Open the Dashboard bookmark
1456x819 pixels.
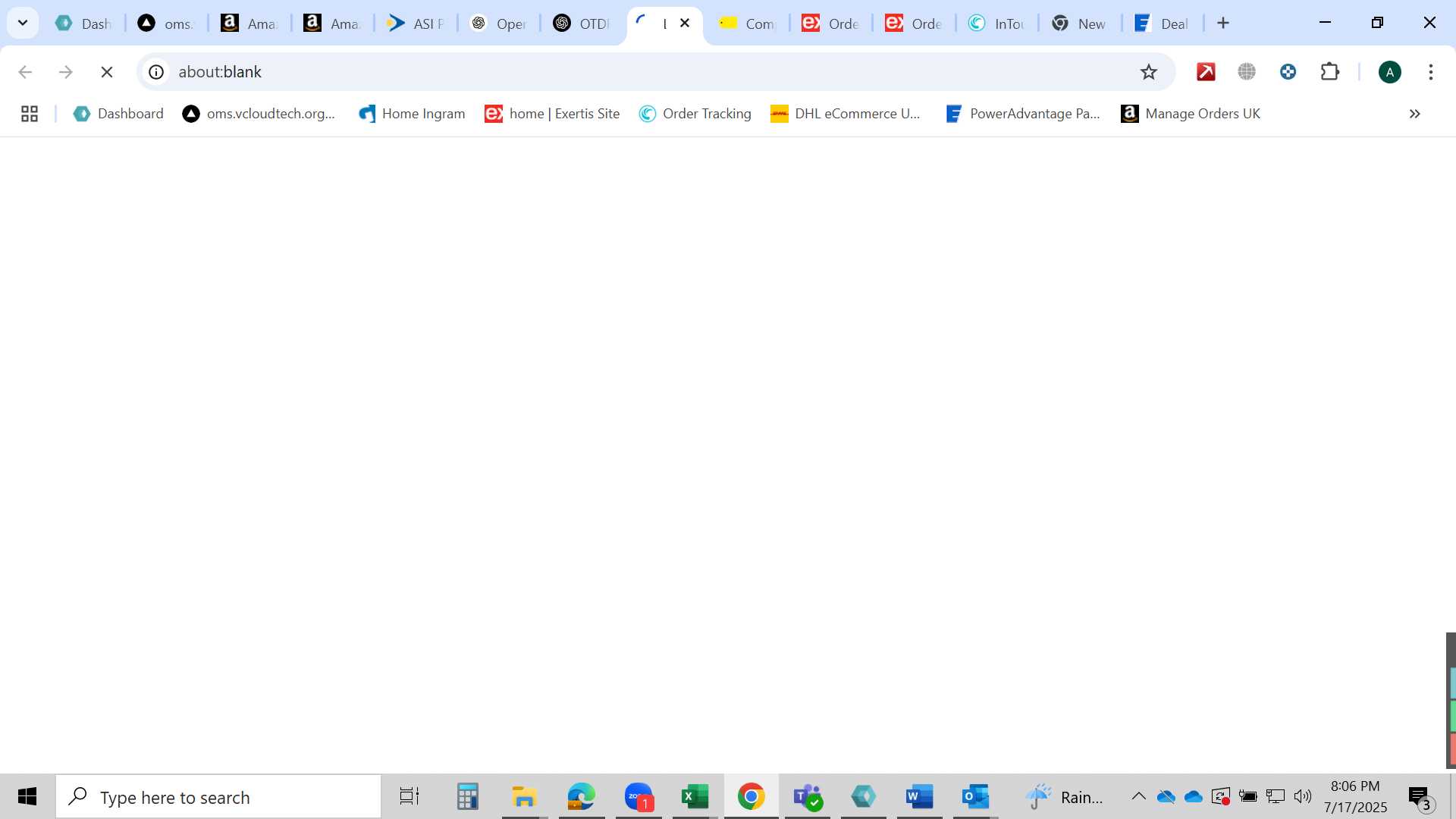click(x=118, y=114)
